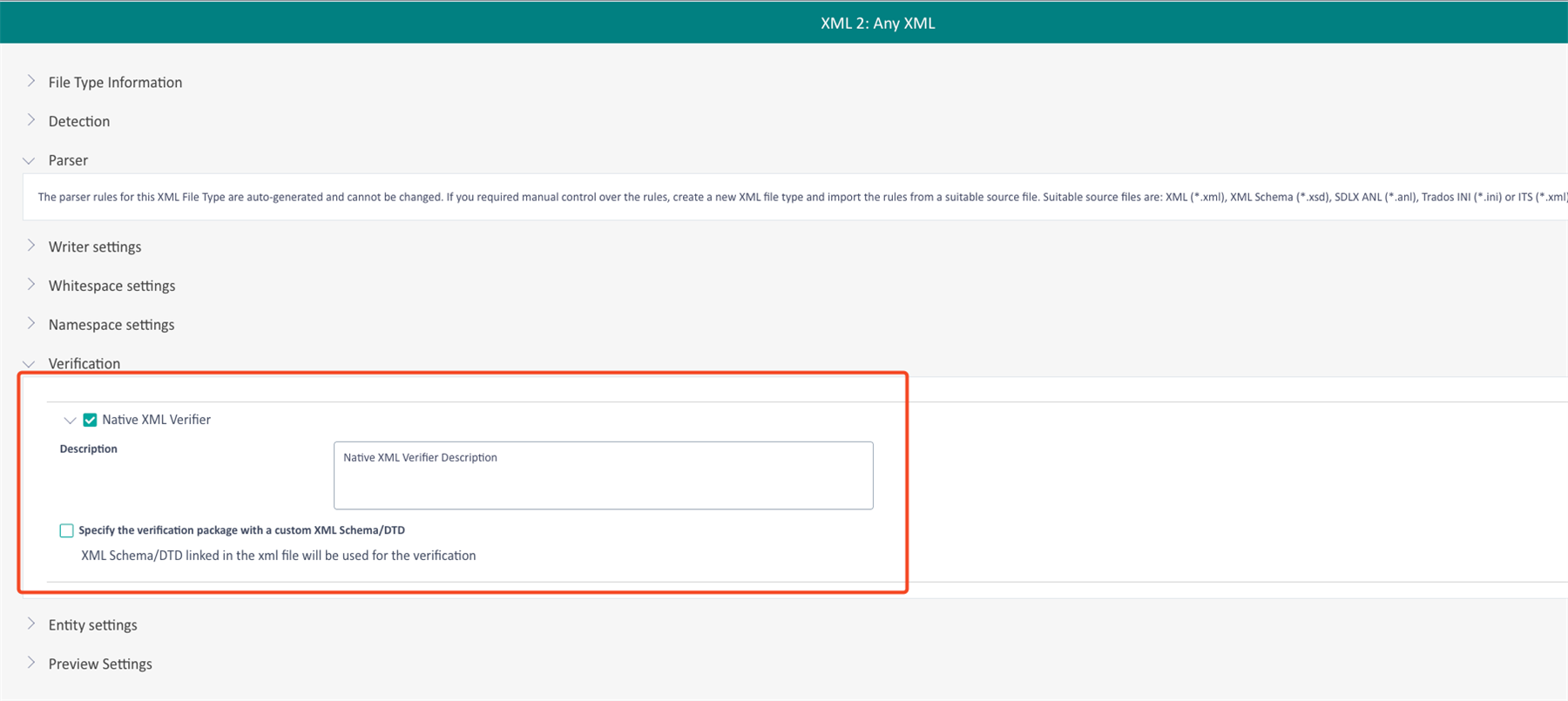Click the Native XML Verifier label text

tap(156, 420)
